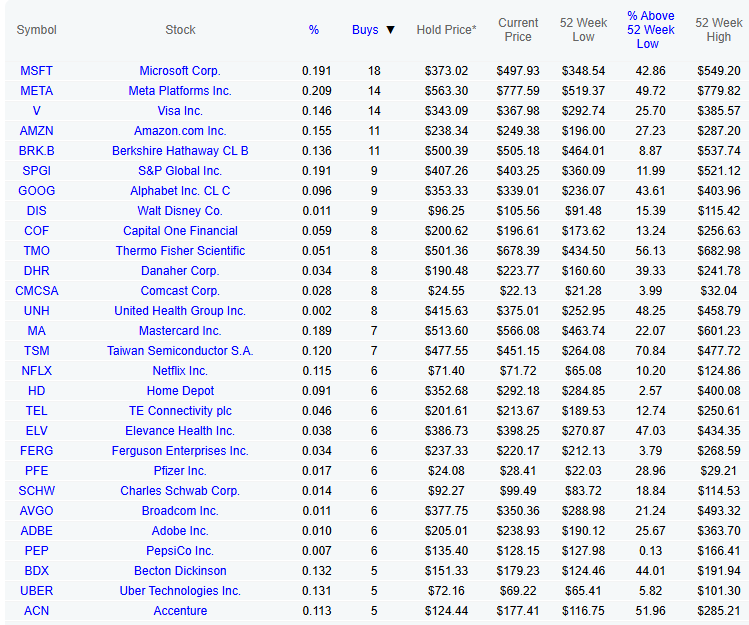This screenshot has width=749, height=625.
Task: Open Charles Schwab Corp. link
Action: tap(180, 492)
